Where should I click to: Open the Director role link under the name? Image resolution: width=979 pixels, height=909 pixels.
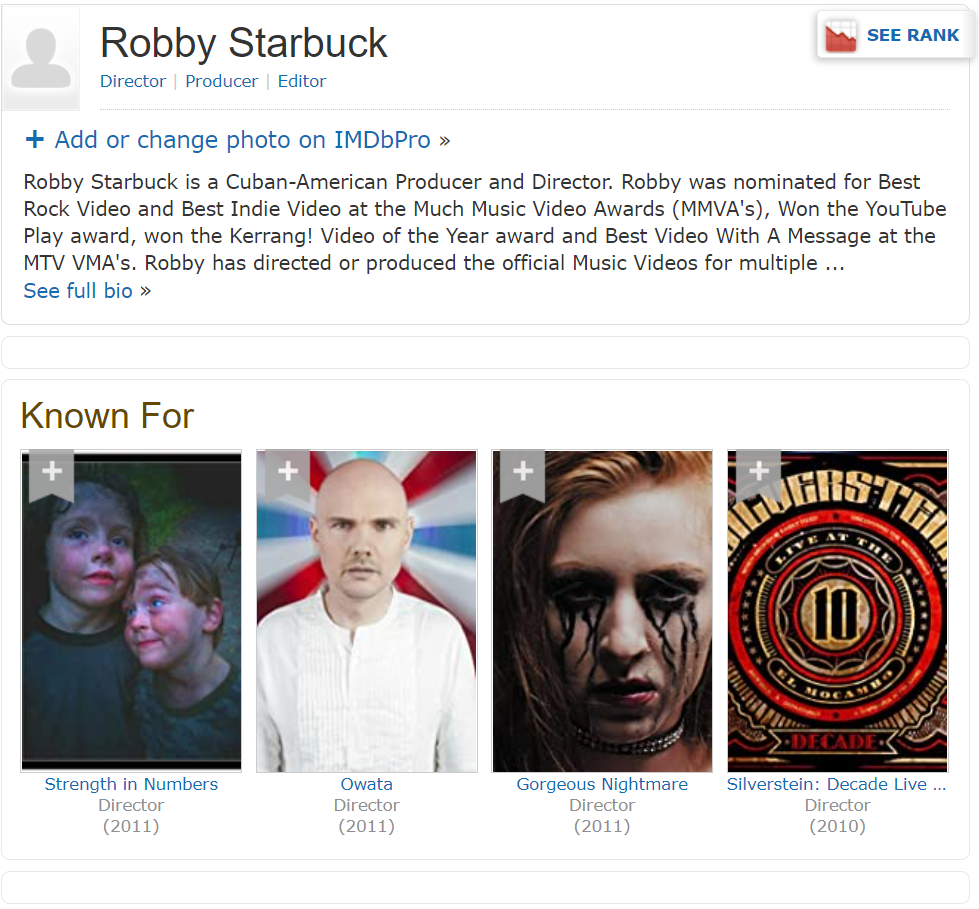point(133,81)
